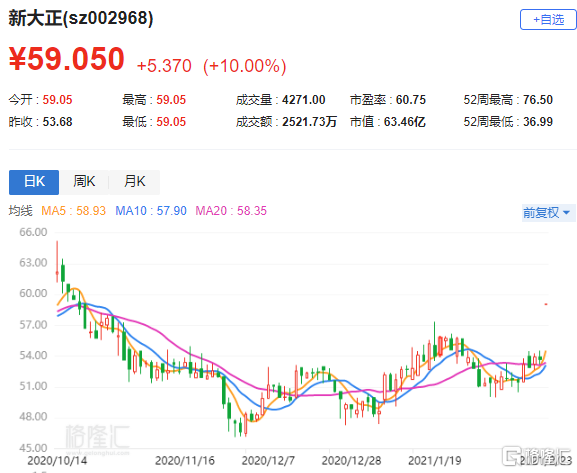Click the 60.00 y-axis label

(x=33, y=293)
